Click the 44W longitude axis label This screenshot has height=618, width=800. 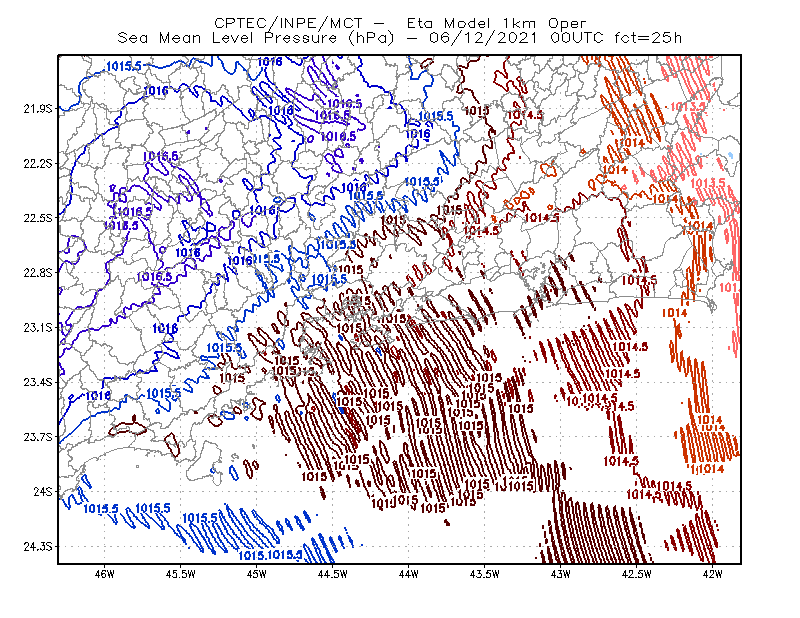click(409, 574)
